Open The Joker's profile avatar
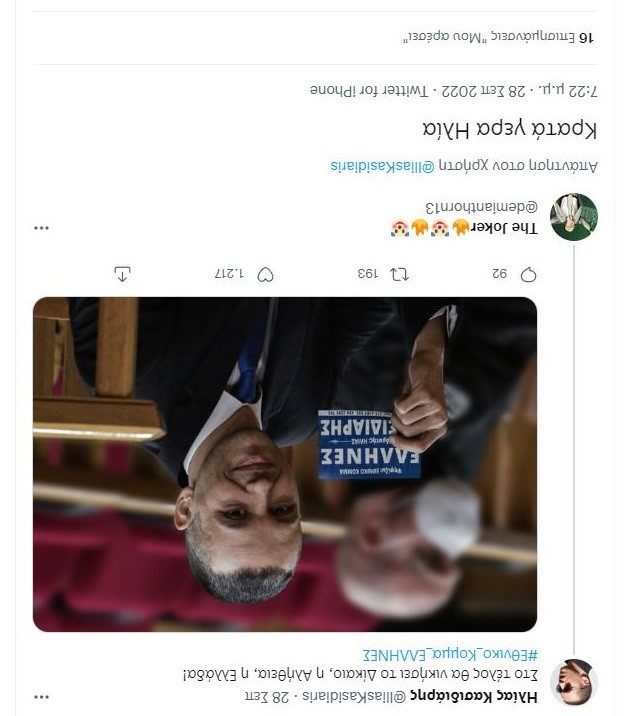 574,217
